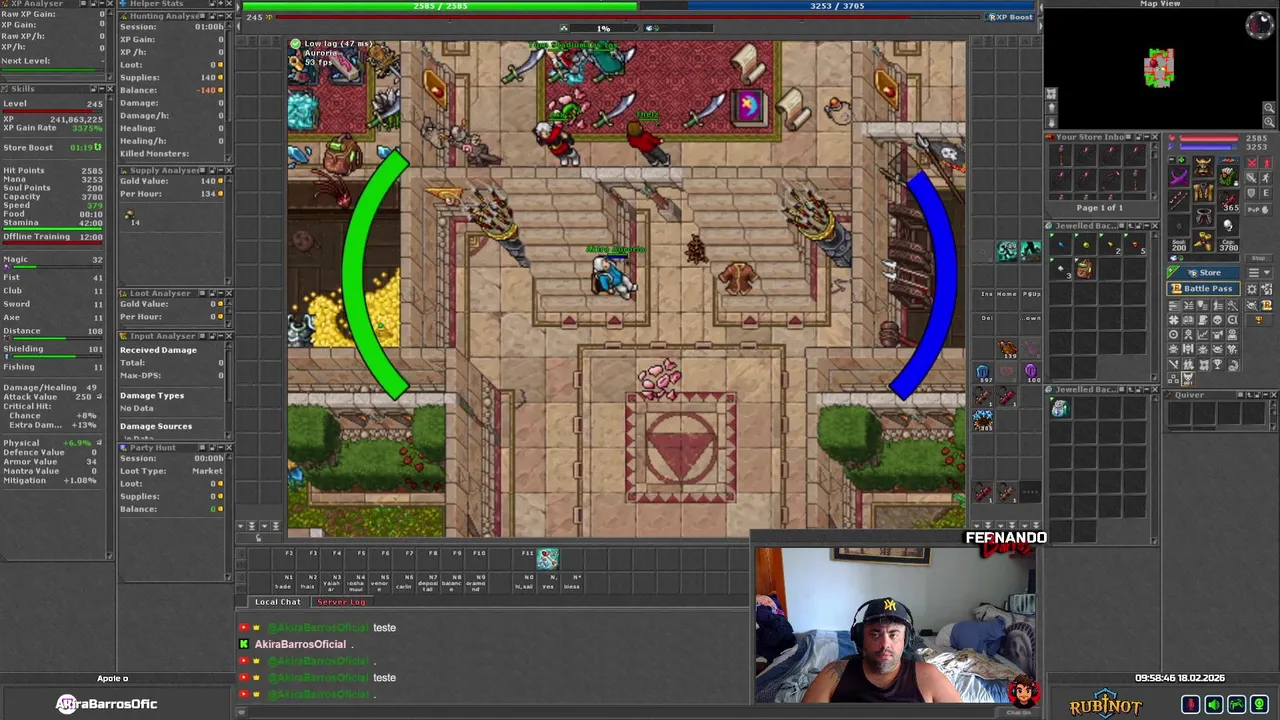Viewport: 1280px width, 720px height.
Task: Click the Store Boost refresh arrows icon
Action: [x=98, y=147]
